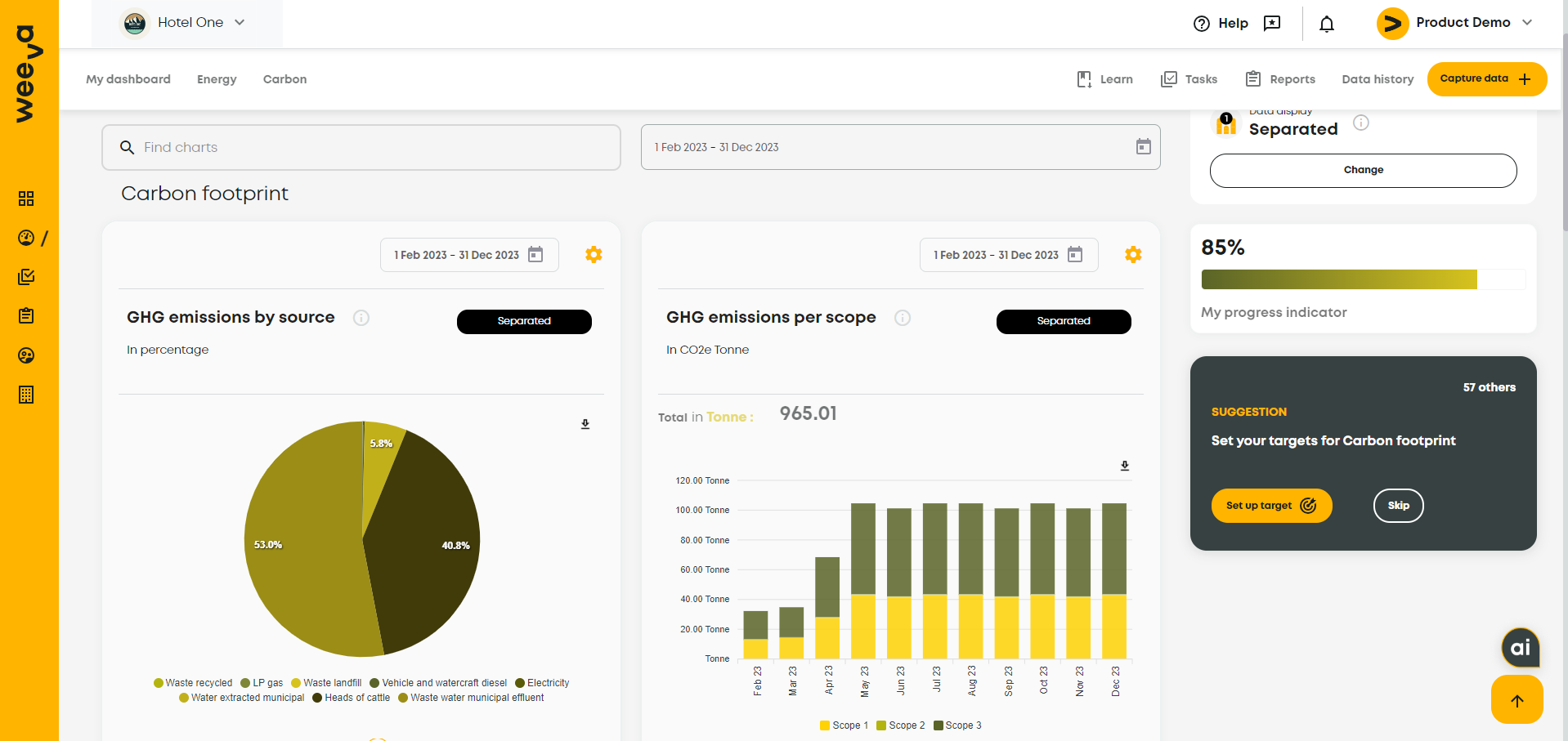1568x741 pixels.
Task: Open settings gear for GHG emissions by source
Action: click(594, 255)
